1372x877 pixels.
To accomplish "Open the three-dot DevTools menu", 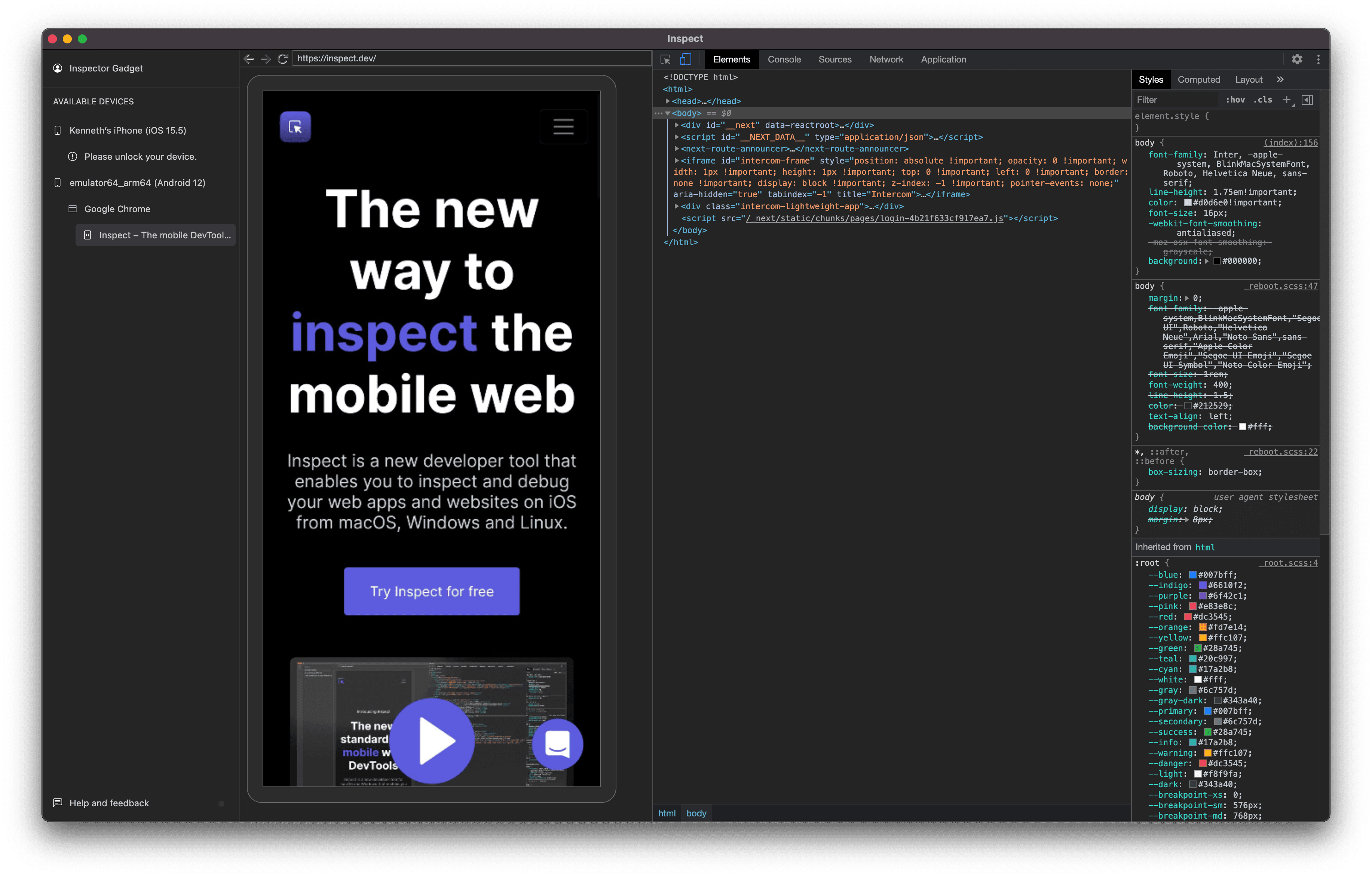I will 1318,59.
